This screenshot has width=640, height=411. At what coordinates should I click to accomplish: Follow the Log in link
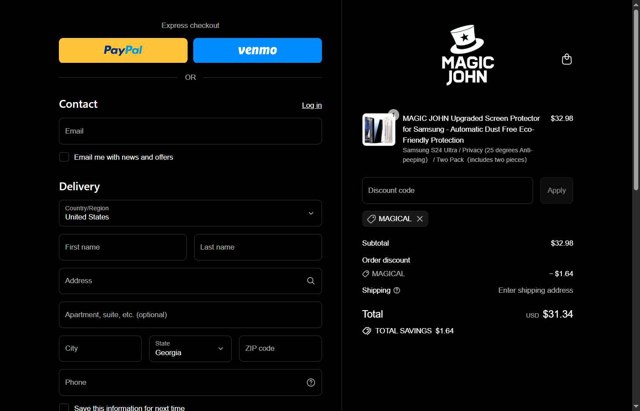pos(312,105)
